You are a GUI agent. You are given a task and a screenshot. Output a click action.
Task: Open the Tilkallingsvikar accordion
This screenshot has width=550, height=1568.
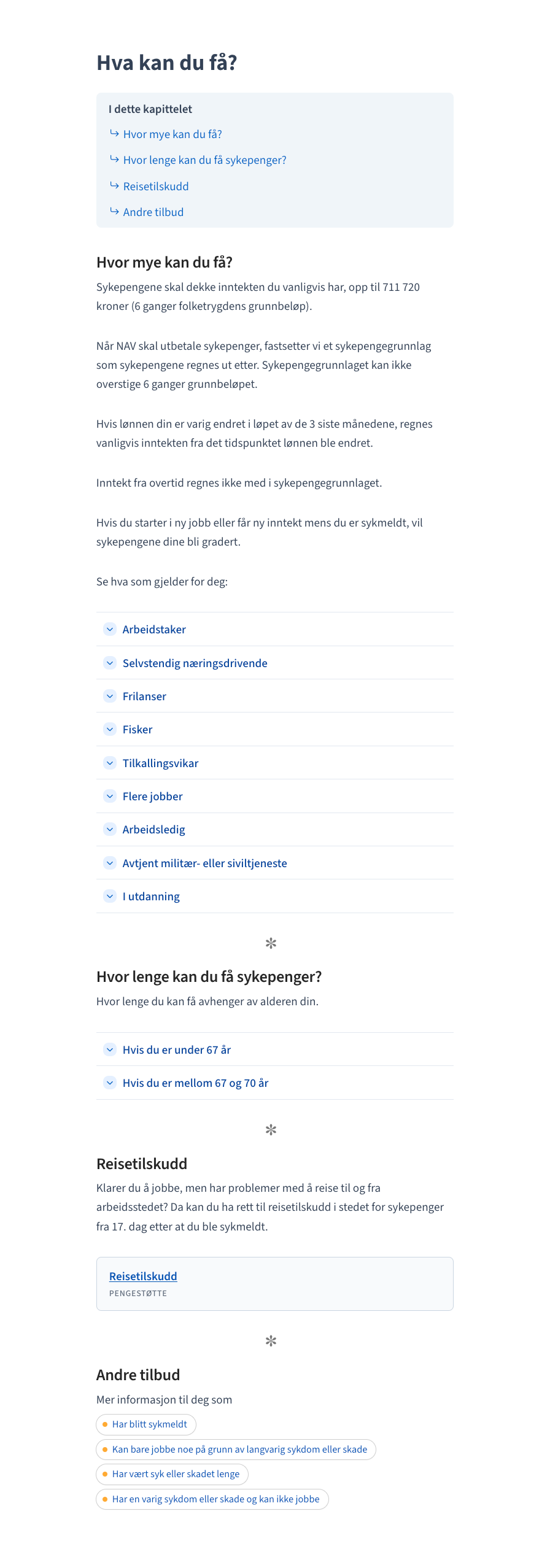click(x=160, y=763)
